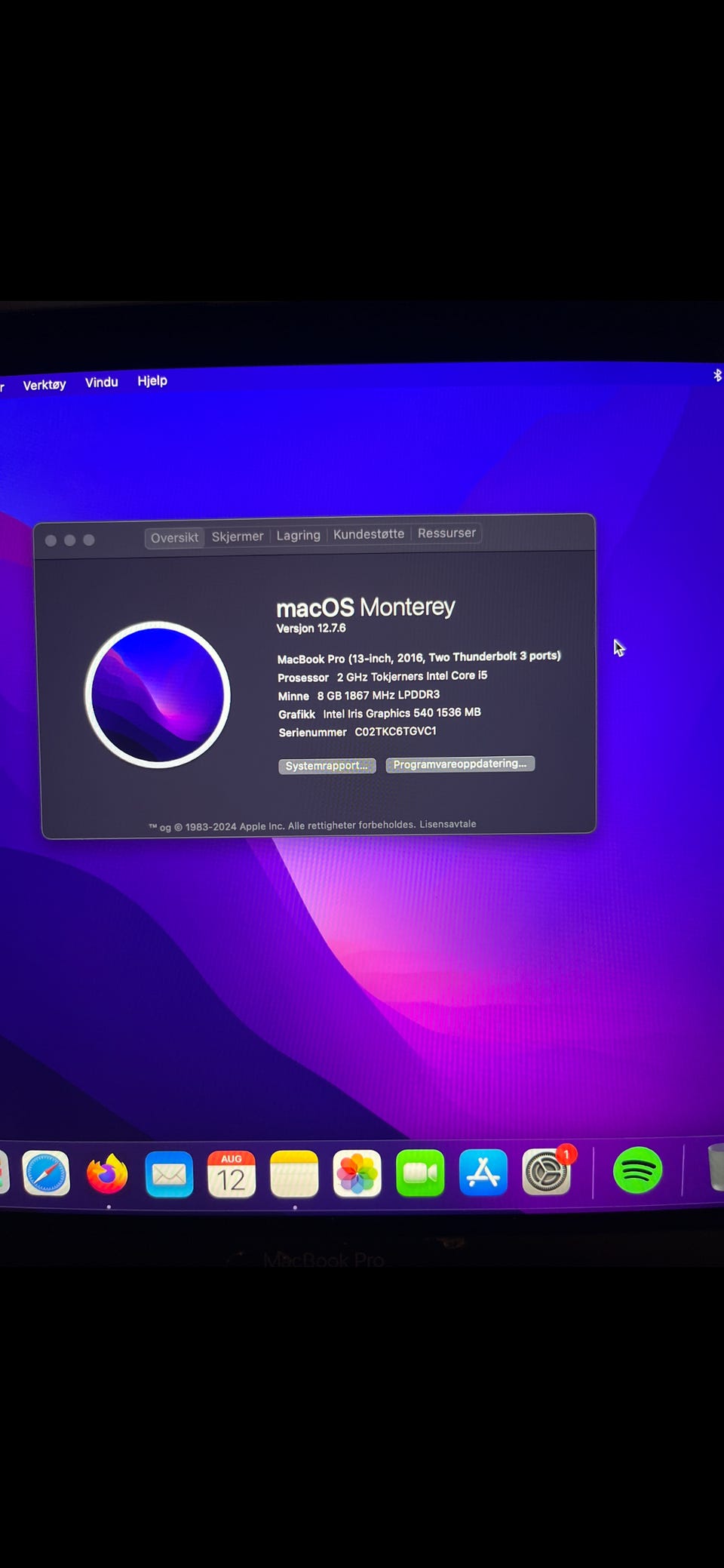Launch Firefox from the Dock
724x1568 pixels.
[107, 1173]
